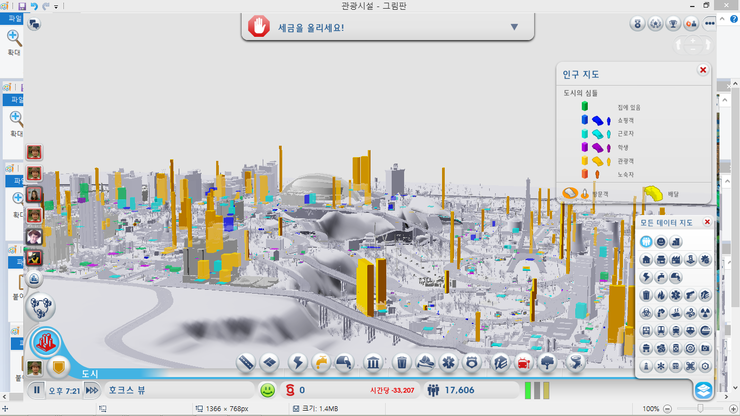Open the three-dots options menu

(x=709, y=24)
